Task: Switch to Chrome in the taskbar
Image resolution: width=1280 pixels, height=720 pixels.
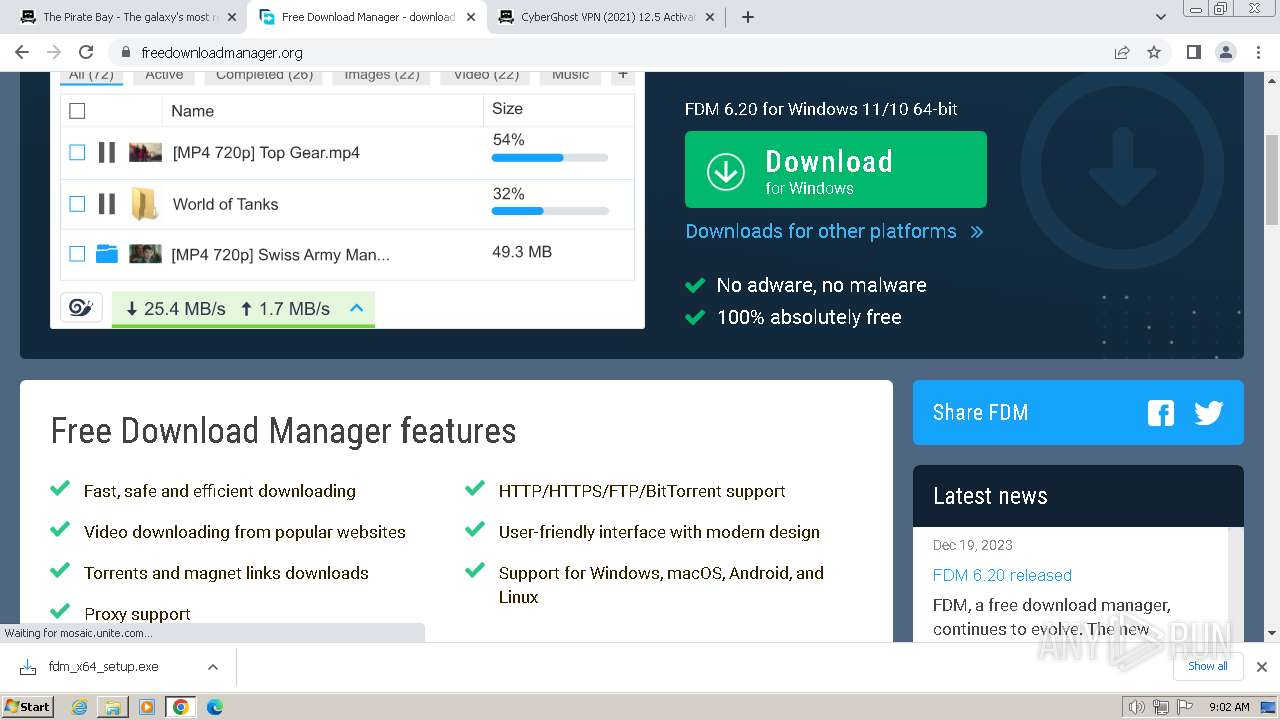Action: (x=181, y=707)
